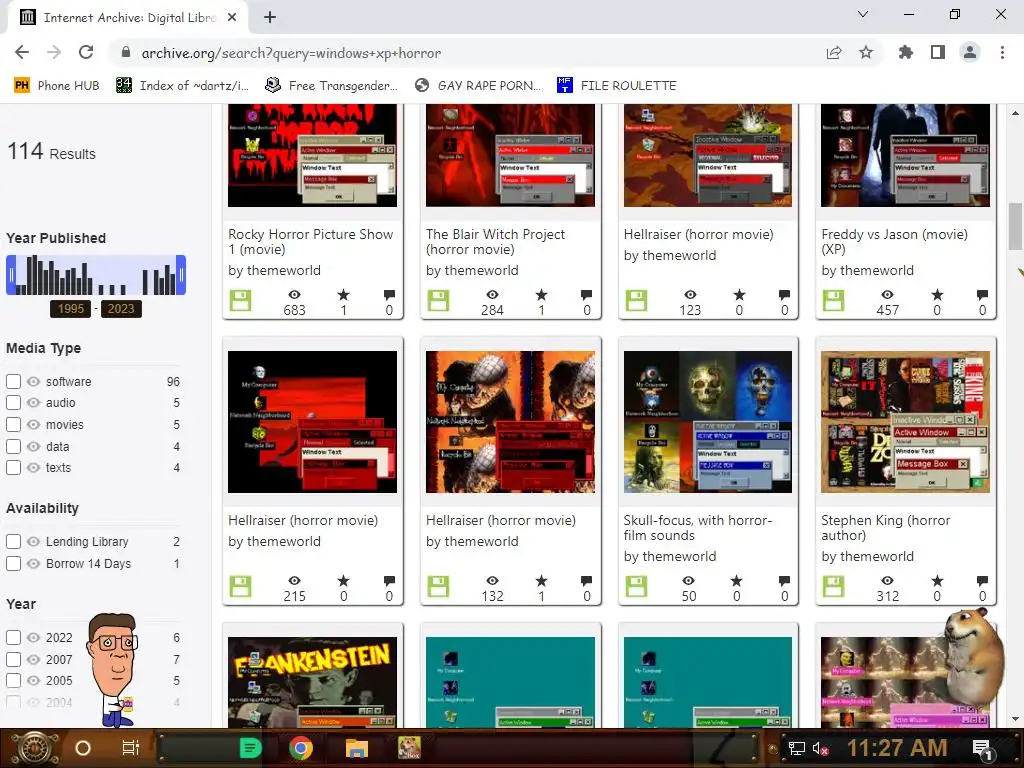Open Skull-focus, with horror-film sounds link
Image resolution: width=1024 pixels, height=768 pixels.
(x=697, y=528)
